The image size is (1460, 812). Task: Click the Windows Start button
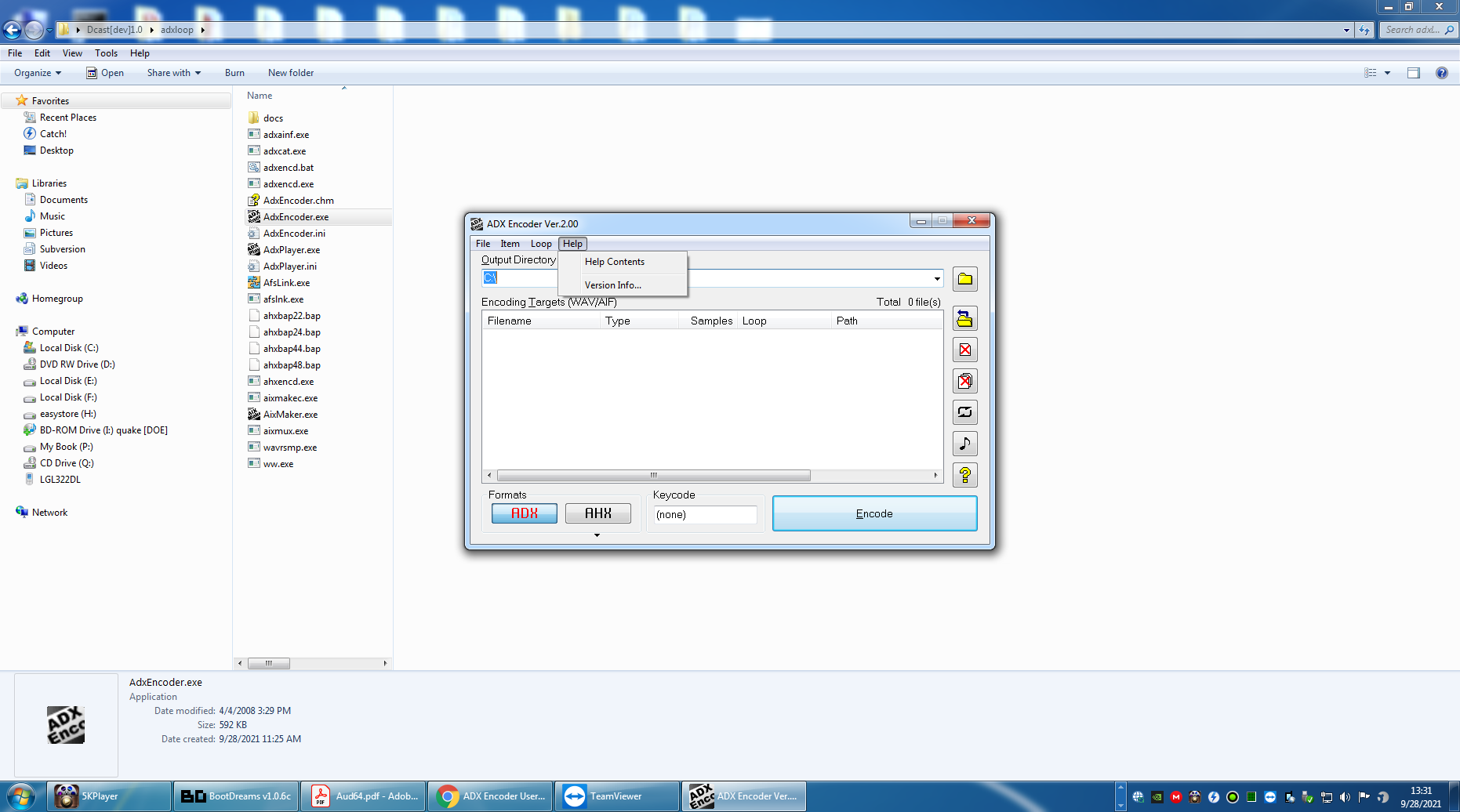pyautogui.click(x=20, y=796)
